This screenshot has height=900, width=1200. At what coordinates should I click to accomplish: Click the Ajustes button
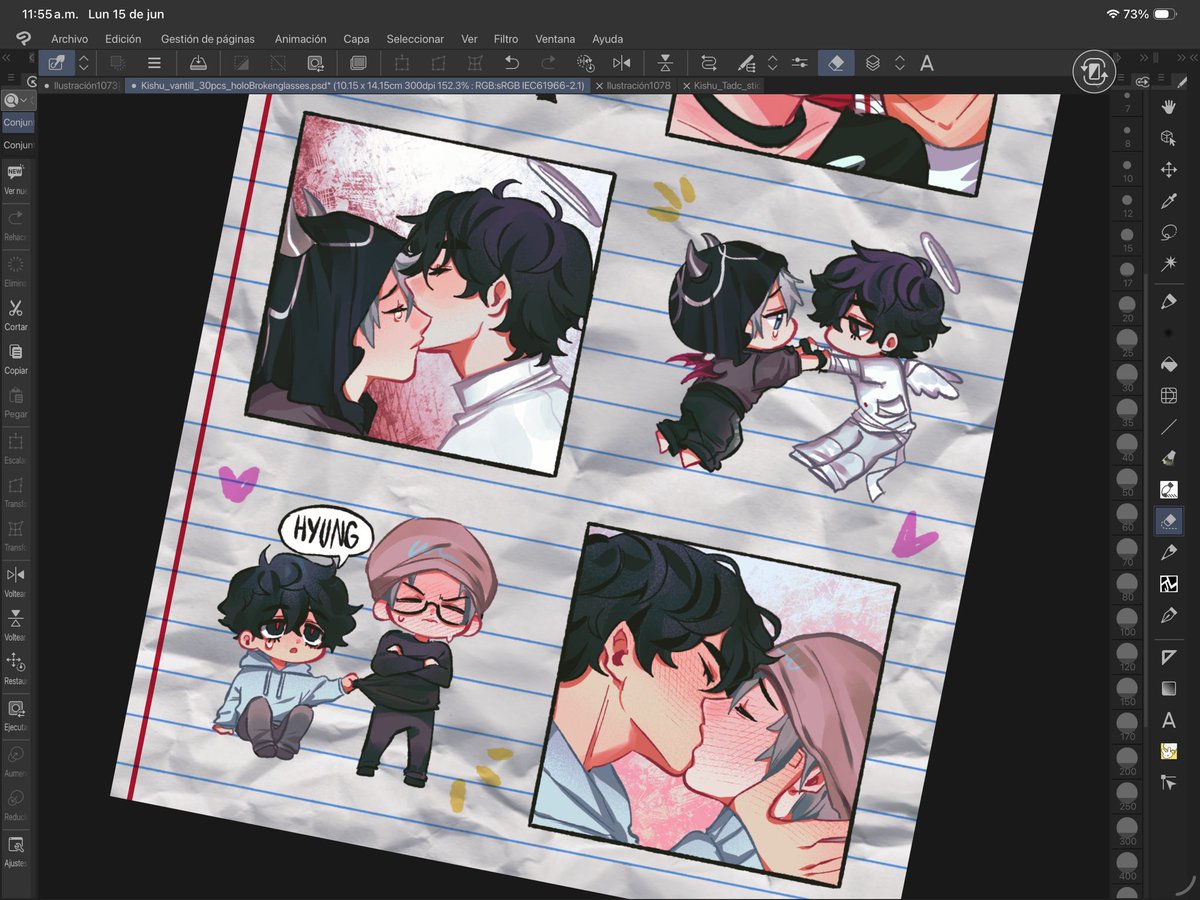(16, 852)
